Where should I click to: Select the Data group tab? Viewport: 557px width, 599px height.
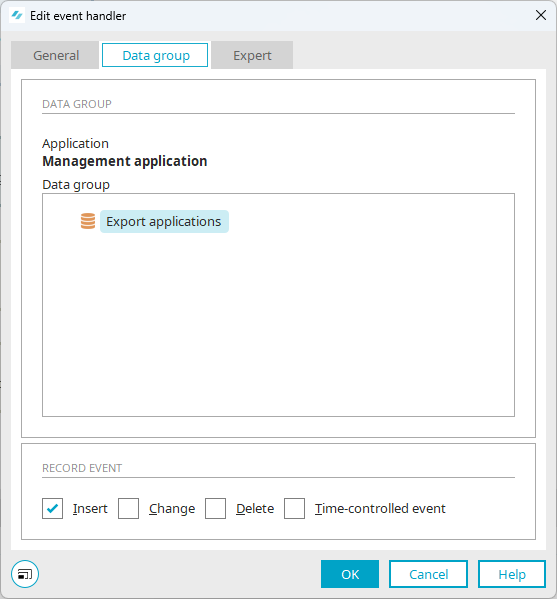click(155, 55)
